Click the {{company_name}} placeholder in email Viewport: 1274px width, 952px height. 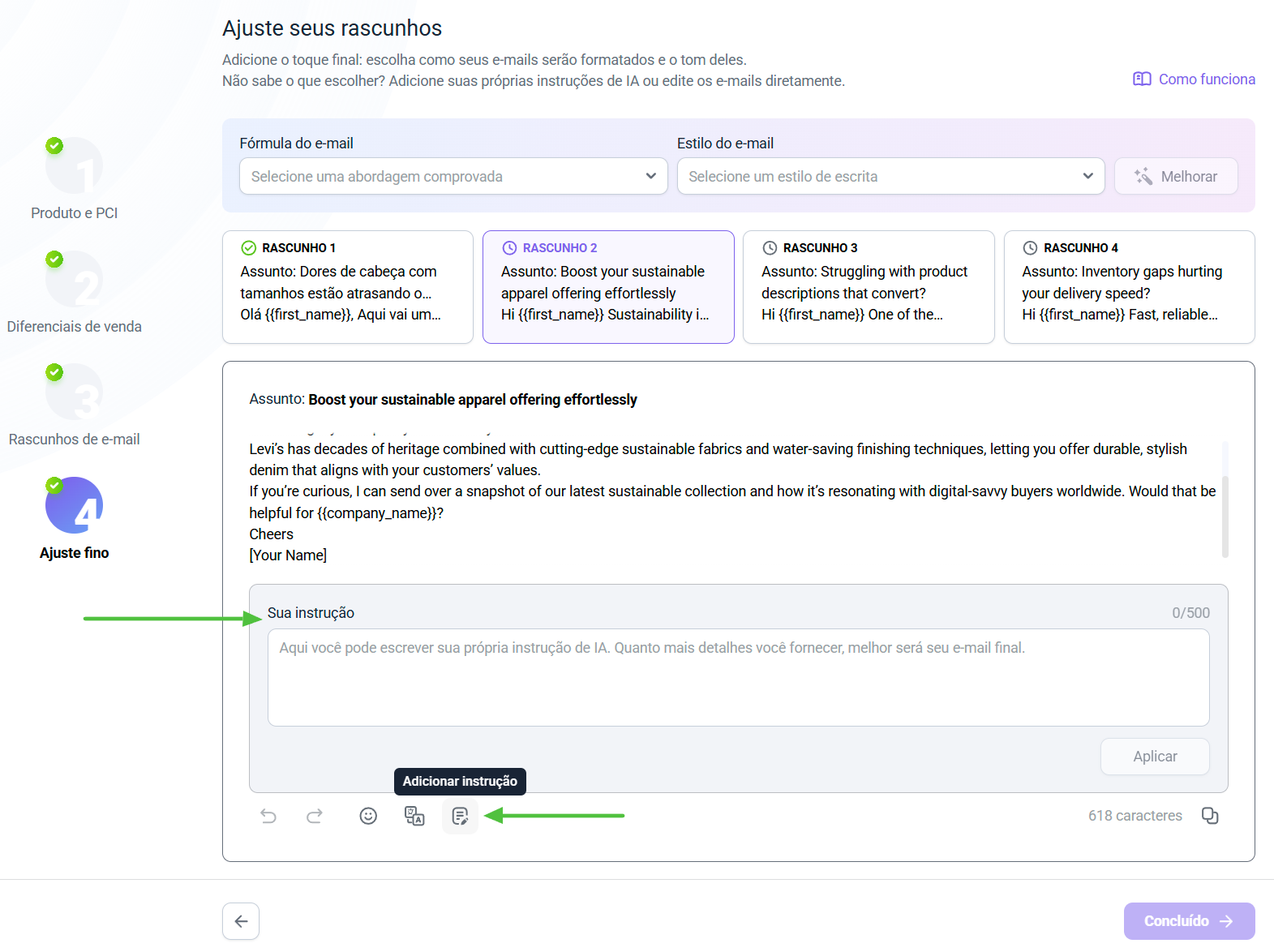(x=377, y=513)
